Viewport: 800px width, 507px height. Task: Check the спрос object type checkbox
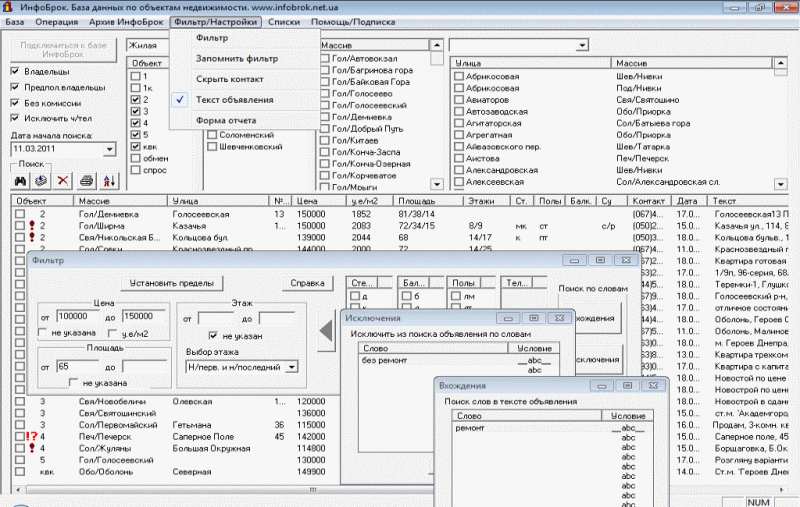(x=135, y=170)
